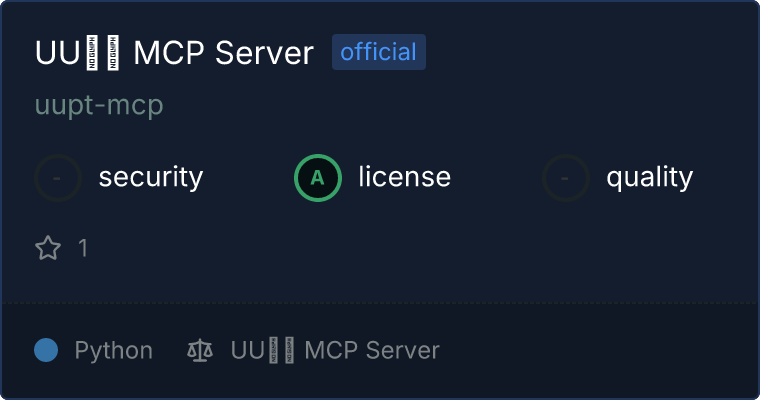Click the dash inside the security circle
Screen dimensions: 760x400
tap(57, 178)
